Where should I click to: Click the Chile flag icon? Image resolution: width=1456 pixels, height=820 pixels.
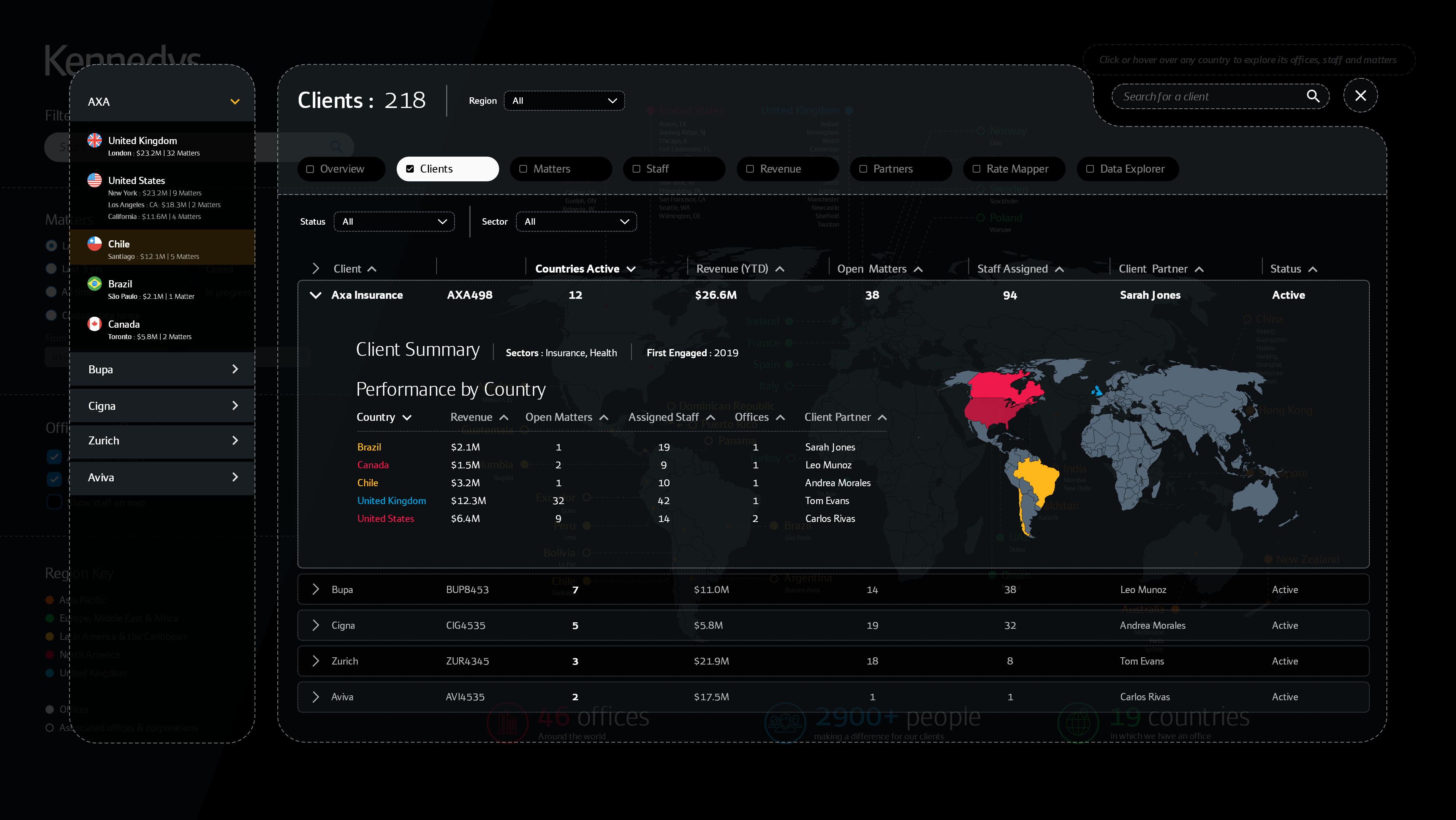tap(94, 244)
